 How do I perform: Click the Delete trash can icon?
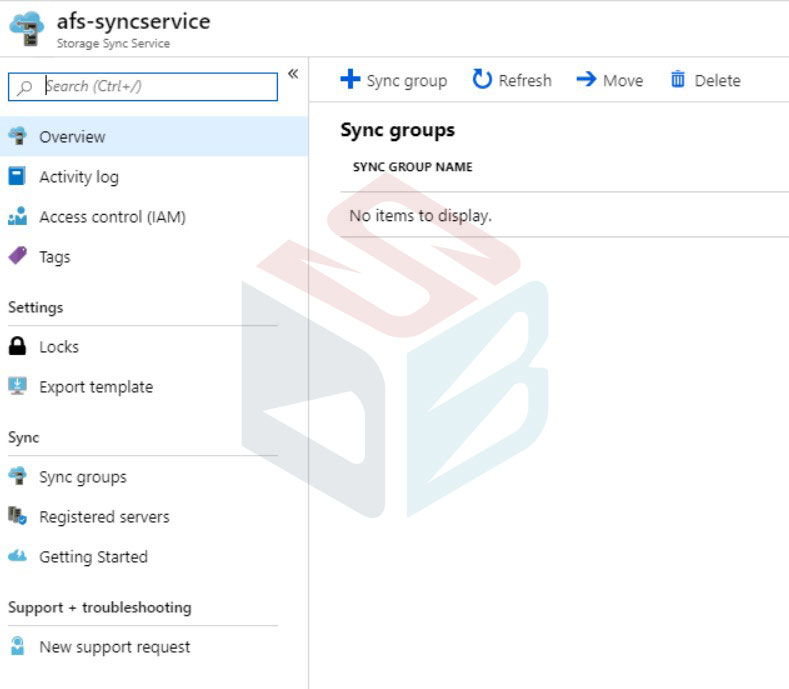pyautogui.click(x=678, y=79)
